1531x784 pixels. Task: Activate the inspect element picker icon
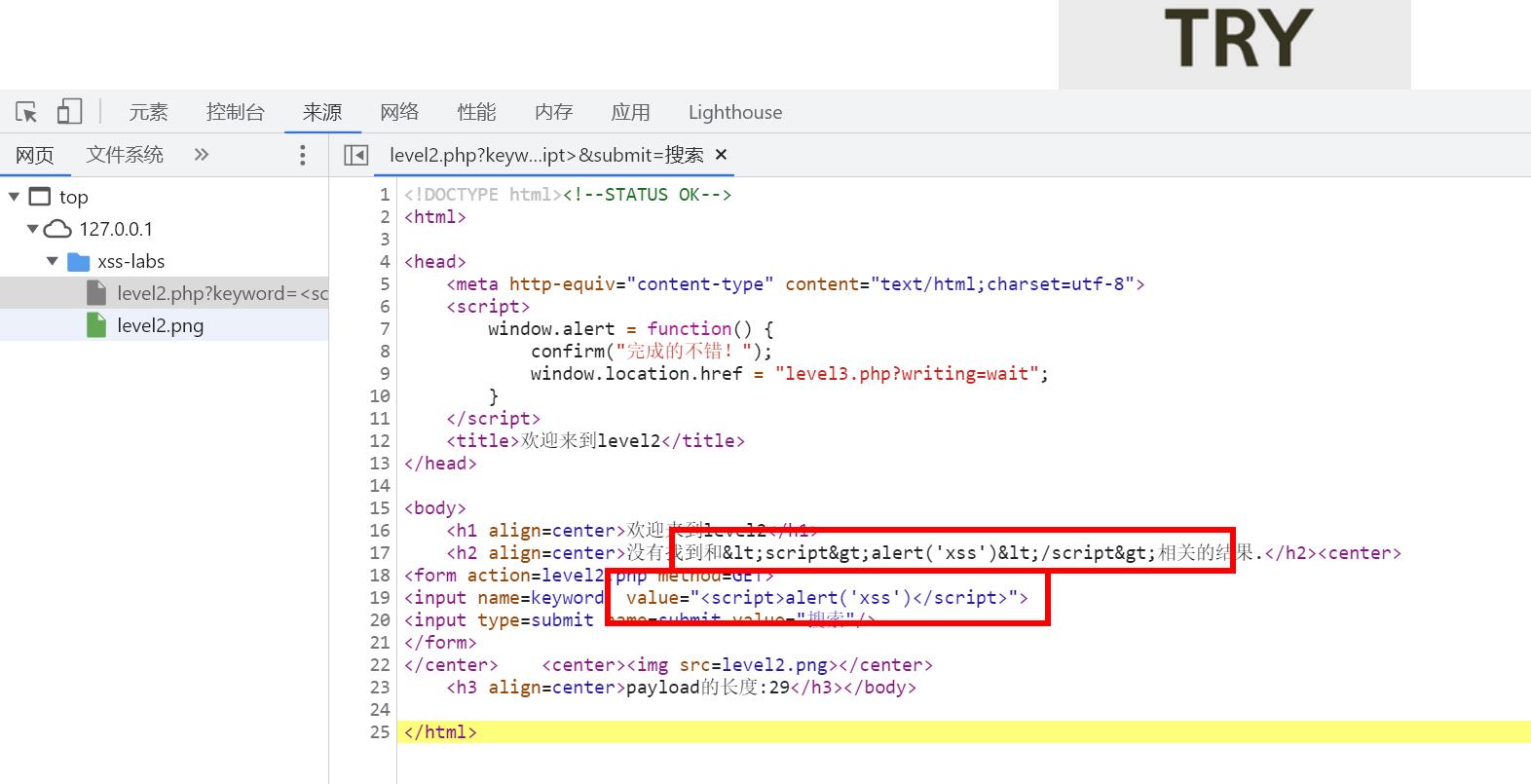tap(27, 112)
